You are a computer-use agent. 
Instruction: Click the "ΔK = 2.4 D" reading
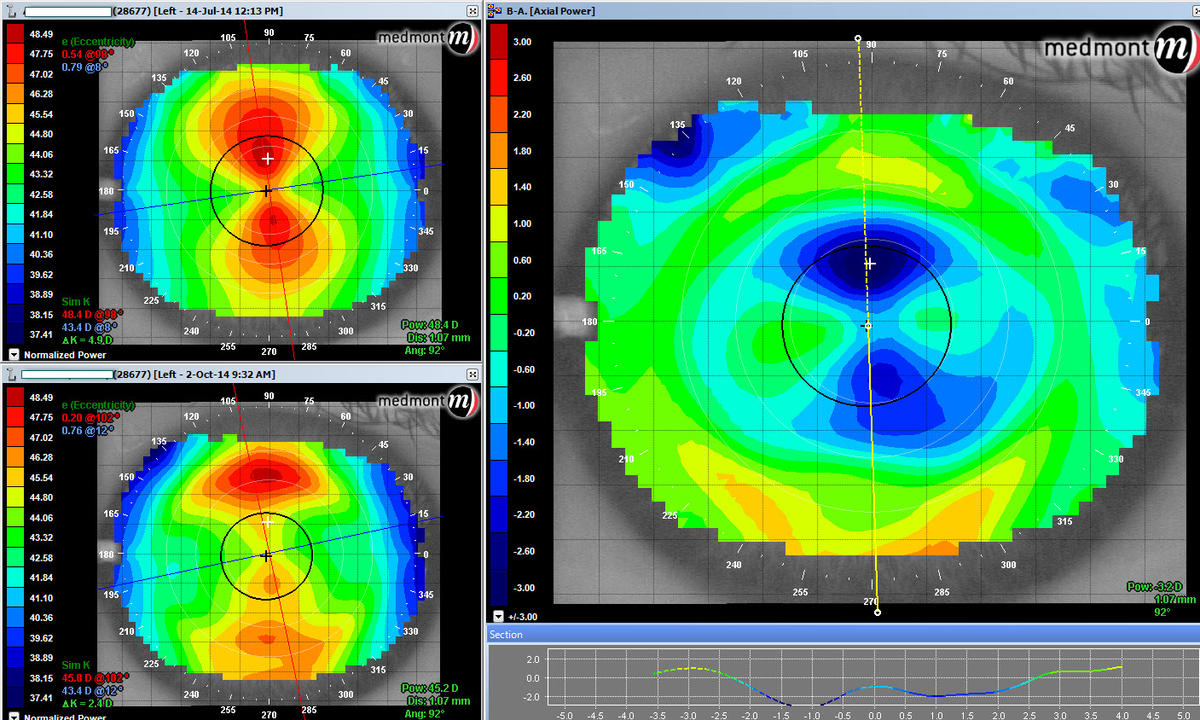[88, 704]
